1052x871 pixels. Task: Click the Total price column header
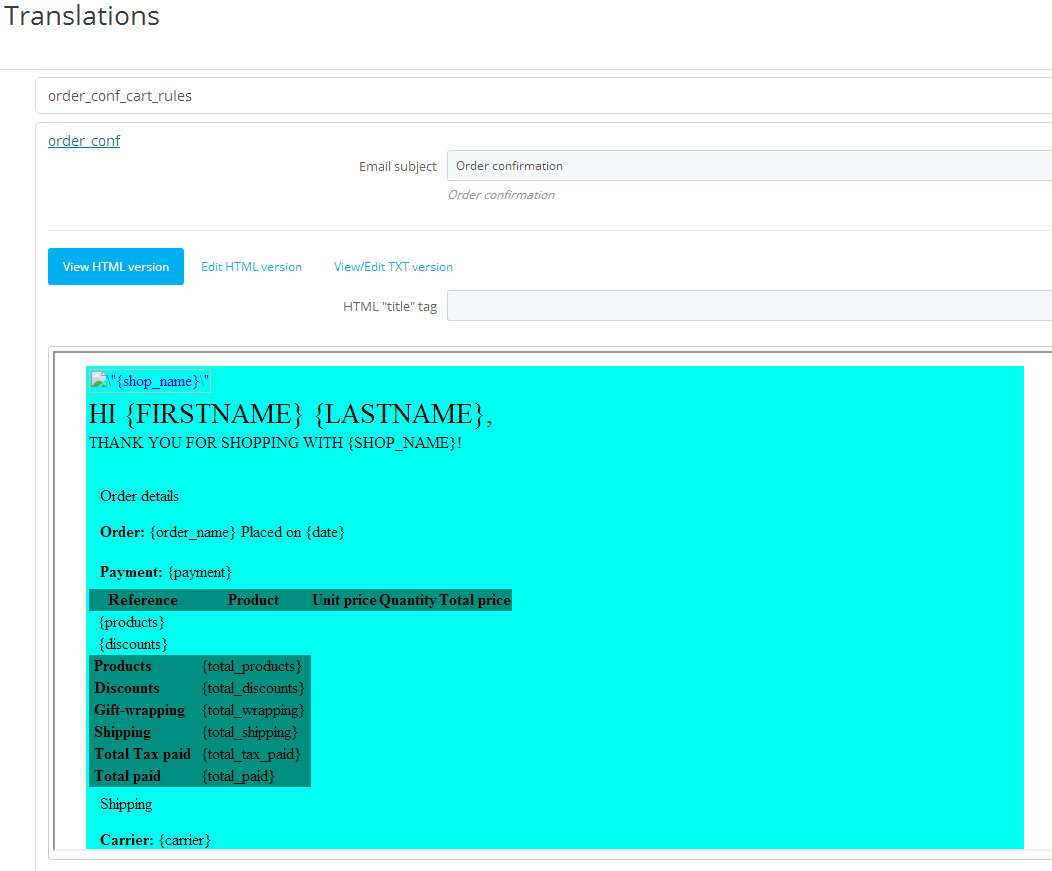pyautogui.click(x=475, y=600)
